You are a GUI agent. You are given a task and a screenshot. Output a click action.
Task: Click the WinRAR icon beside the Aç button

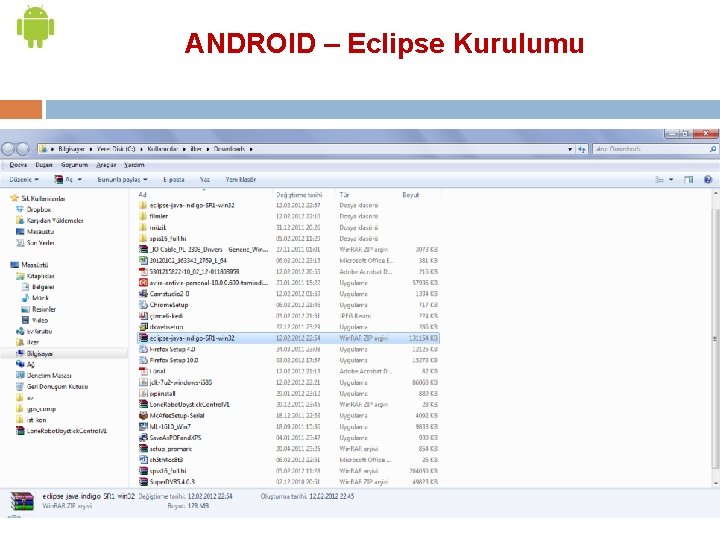point(58,180)
